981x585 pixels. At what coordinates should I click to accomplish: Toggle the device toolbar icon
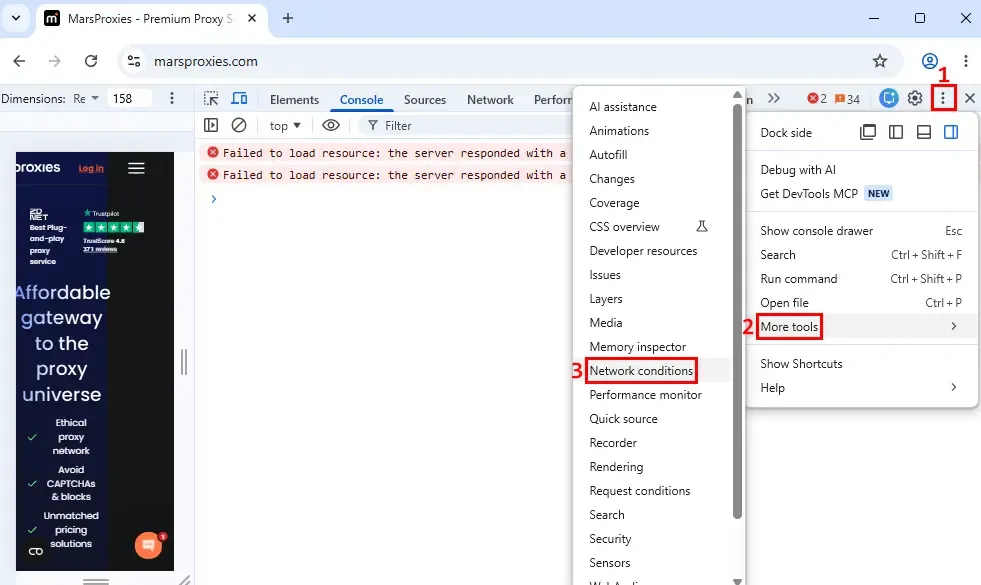coord(239,99)
